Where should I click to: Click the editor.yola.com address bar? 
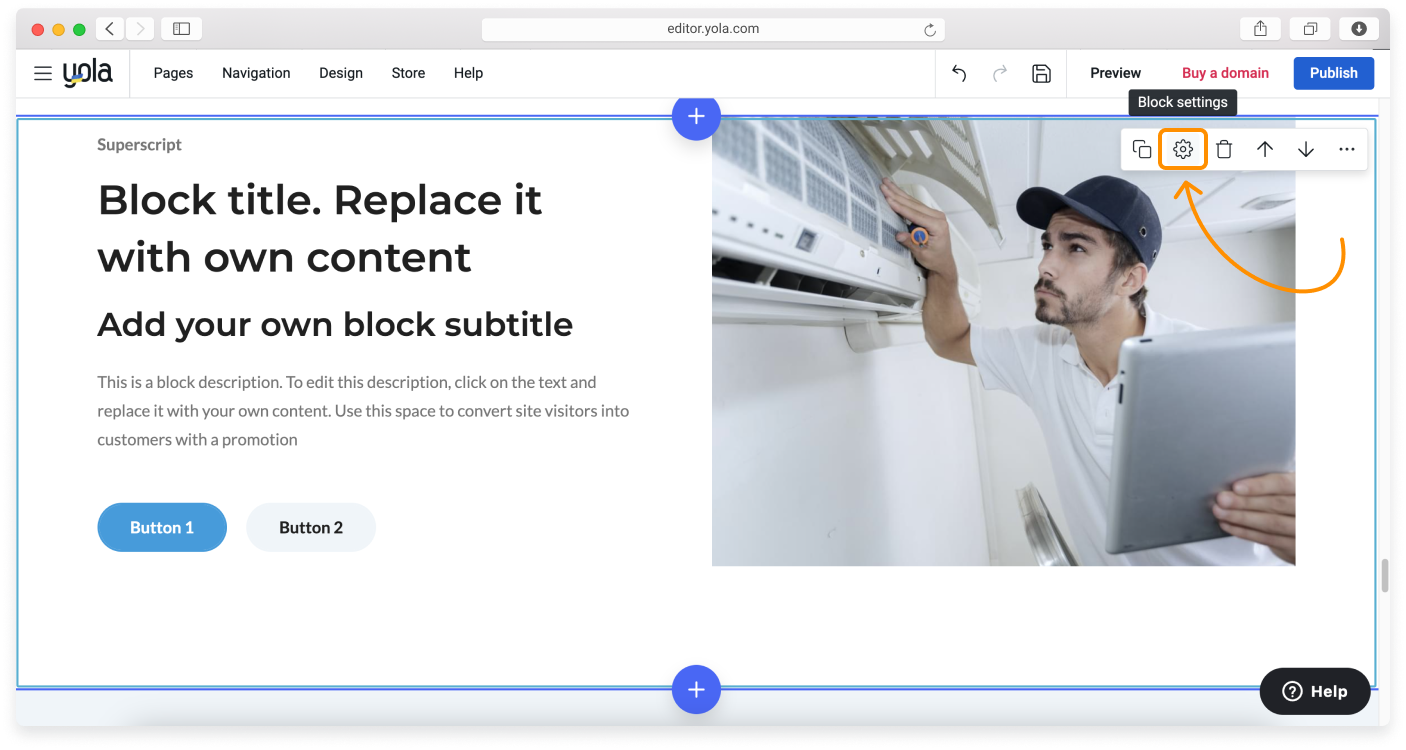pyautogui.click(x=712, y=29)
